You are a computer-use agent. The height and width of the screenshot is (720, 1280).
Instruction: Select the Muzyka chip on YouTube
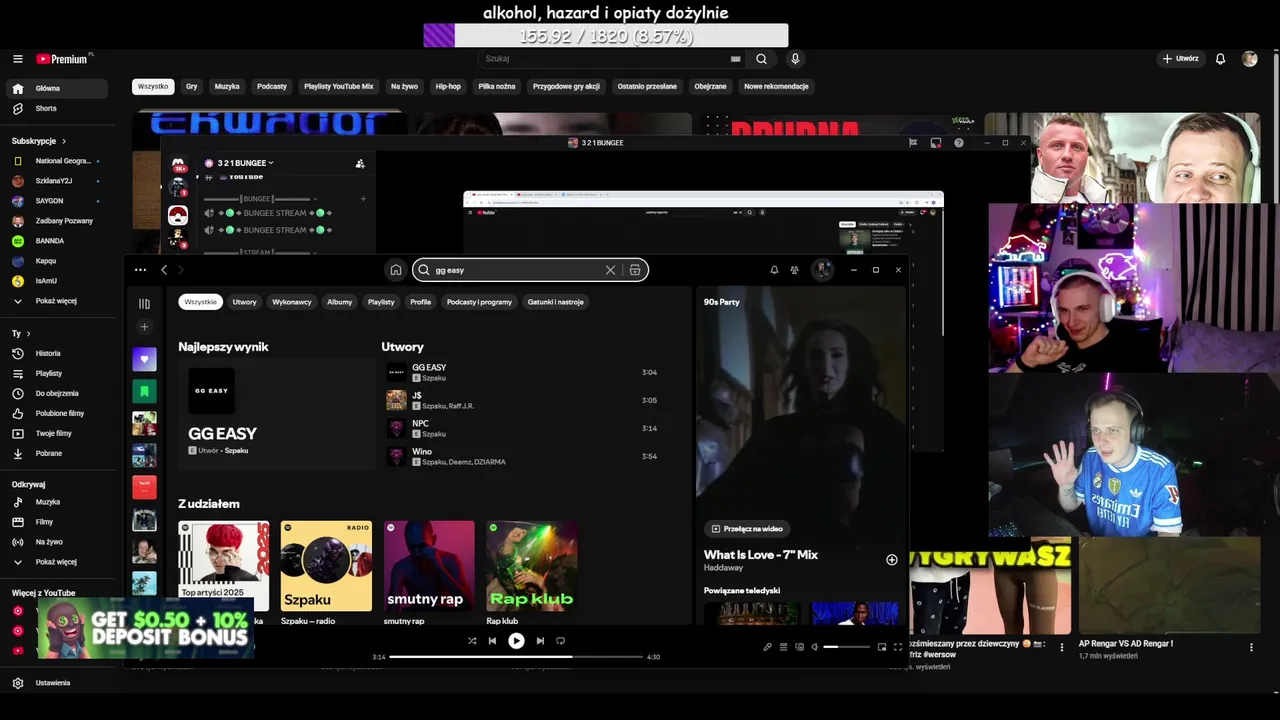pos(227,87)
